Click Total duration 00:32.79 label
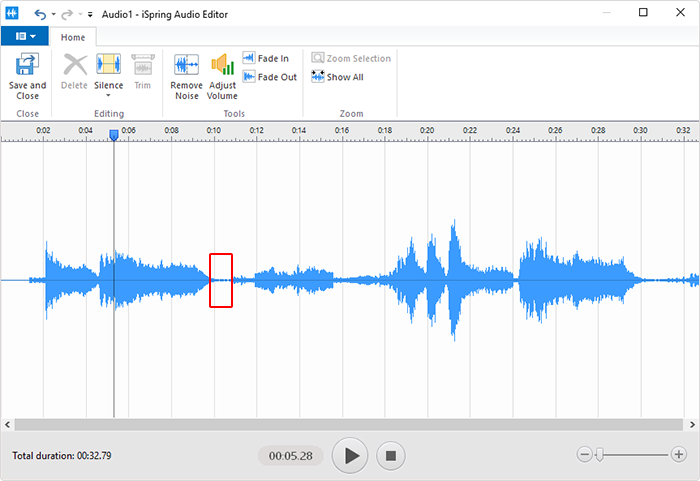This screenshot has width=700, height=481. point(62,456)
